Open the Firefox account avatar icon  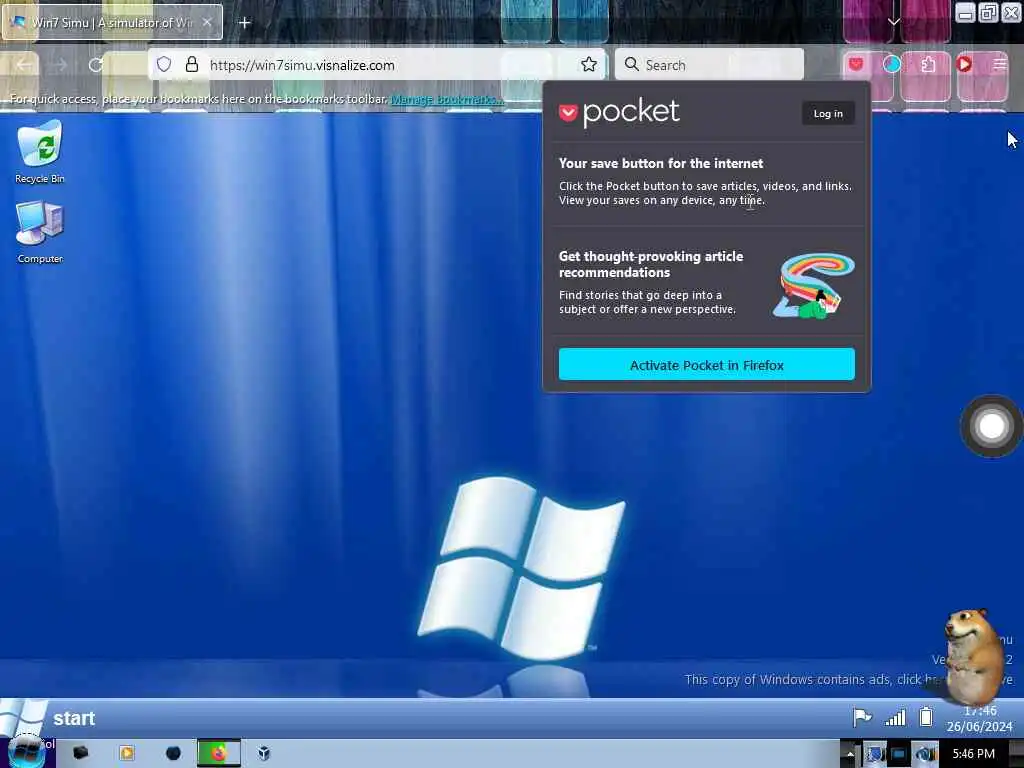[x=891, y=64]
